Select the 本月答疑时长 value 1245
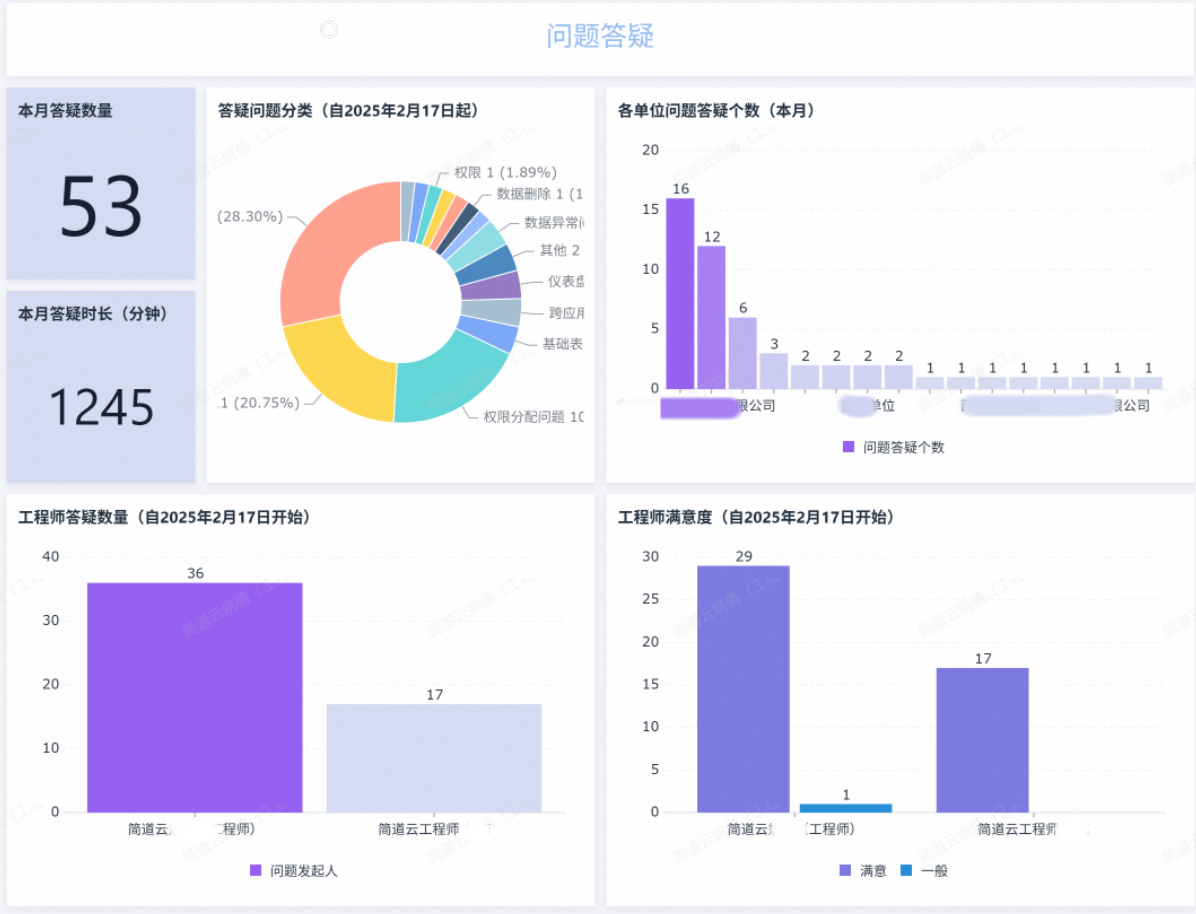Viewport: 1196px width, 914px height. pyautogui.click(x=101, y=407)
